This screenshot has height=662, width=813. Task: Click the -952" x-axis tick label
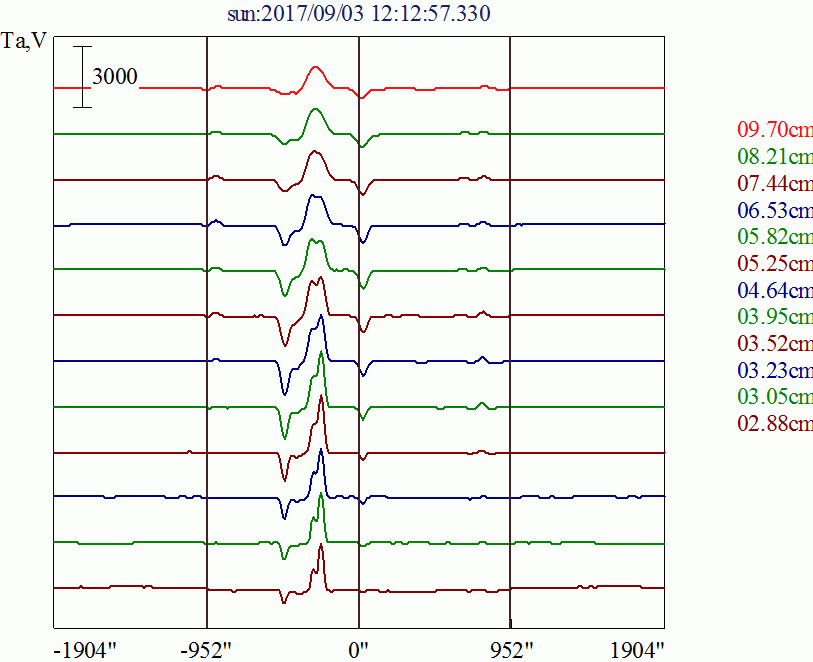pyautogui.click(x=205, y=650)
